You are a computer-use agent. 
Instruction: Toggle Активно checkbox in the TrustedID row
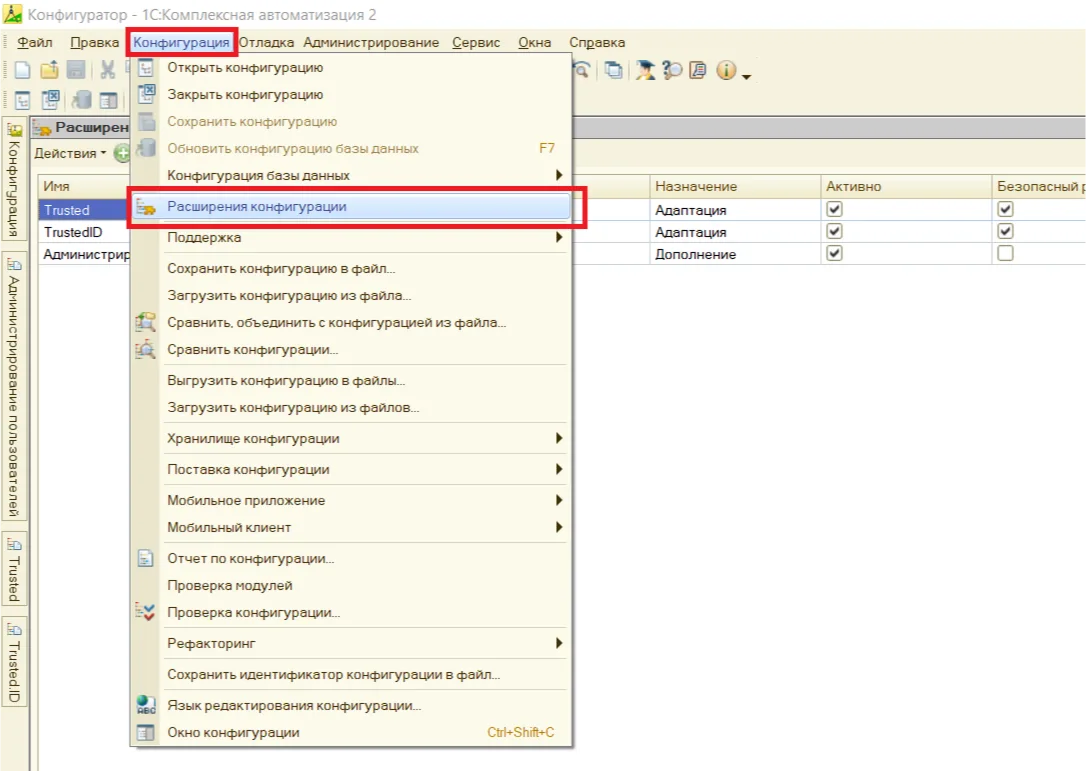coord(835,232)
